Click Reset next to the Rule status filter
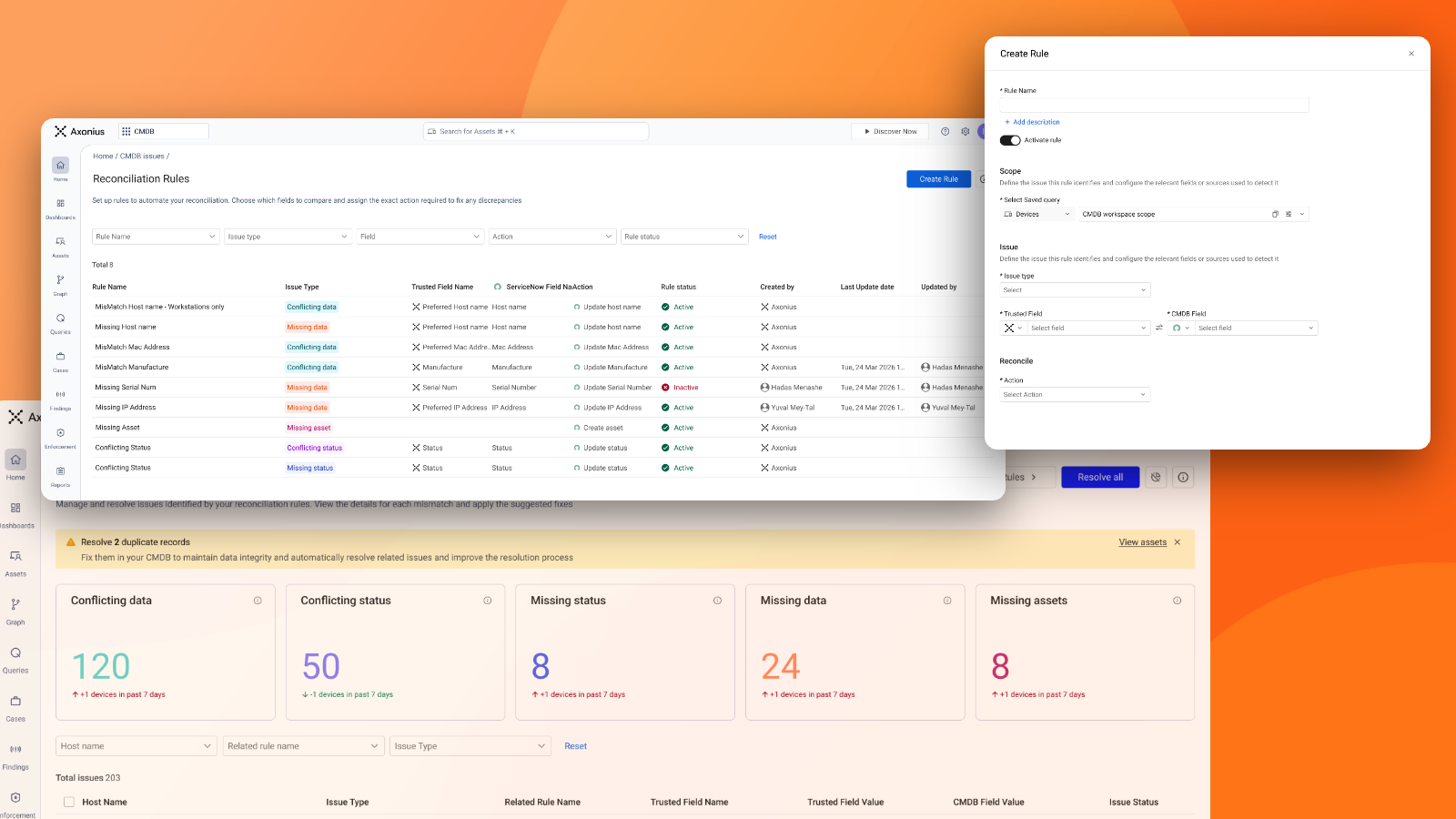The height and width of the screenshot is (819, 1456). click(x=768, y=237)
